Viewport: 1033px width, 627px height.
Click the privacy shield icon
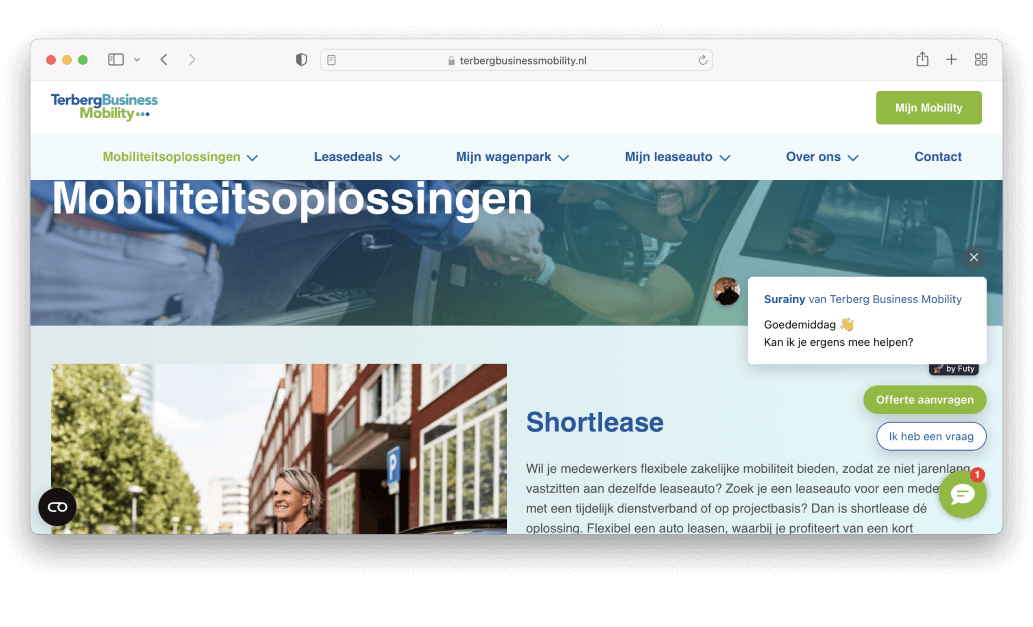click(300, 59)
